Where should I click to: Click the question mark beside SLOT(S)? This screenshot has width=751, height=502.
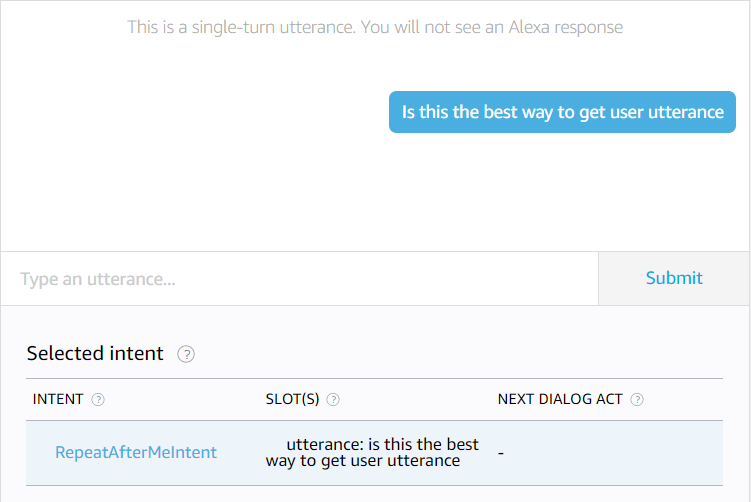click(333, 399)
